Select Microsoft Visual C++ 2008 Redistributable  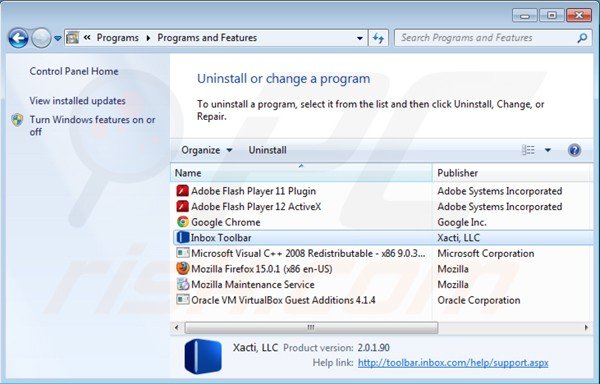pos(308,253)
